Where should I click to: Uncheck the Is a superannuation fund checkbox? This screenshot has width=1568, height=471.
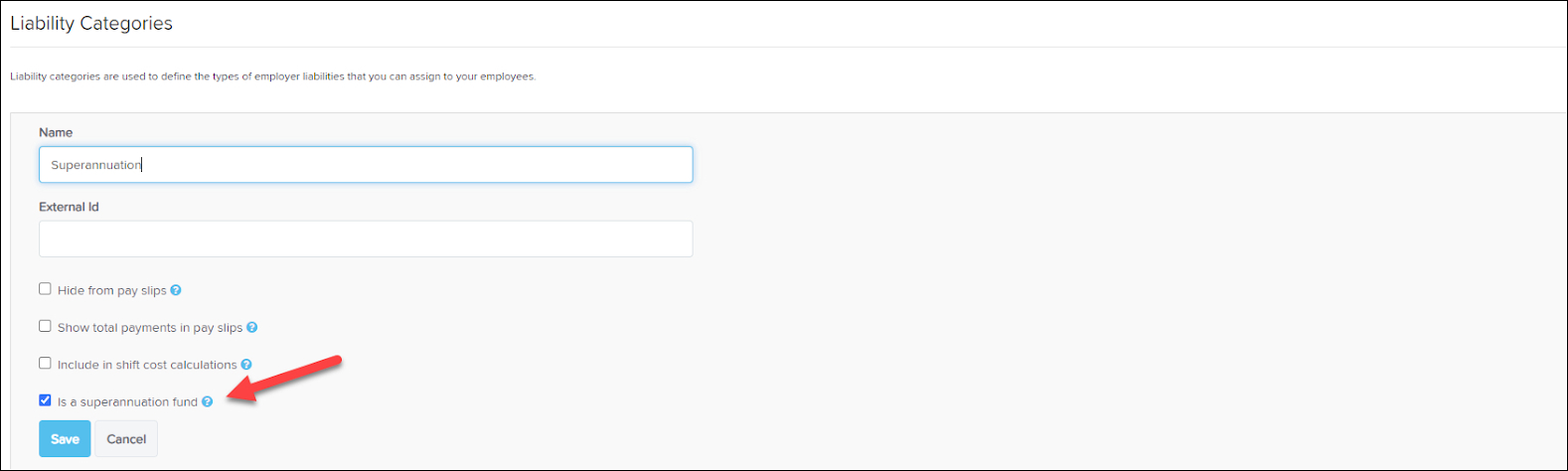(45, 400)
